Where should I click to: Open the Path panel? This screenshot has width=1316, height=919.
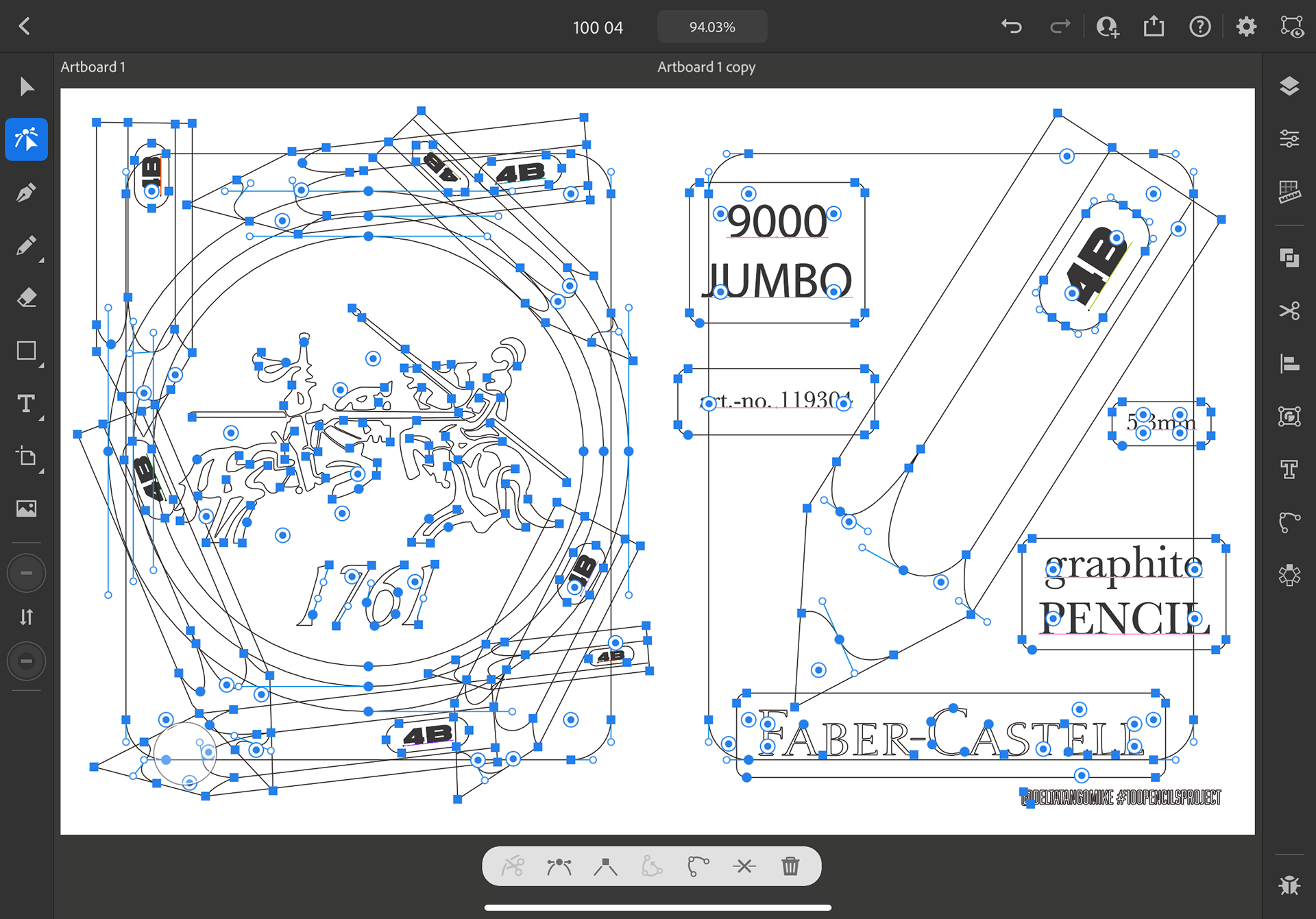tap(1289, 522)
